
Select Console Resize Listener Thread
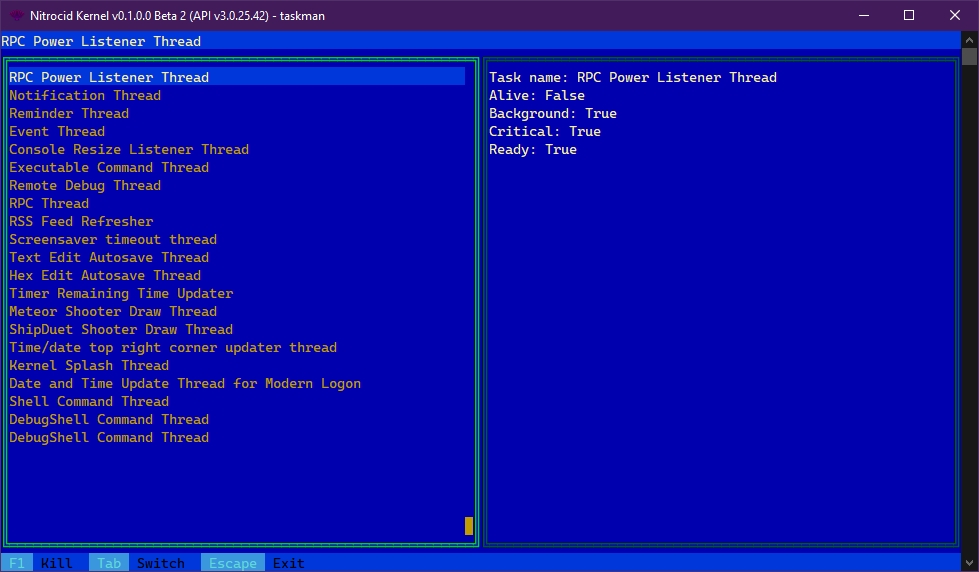[129, 150]
